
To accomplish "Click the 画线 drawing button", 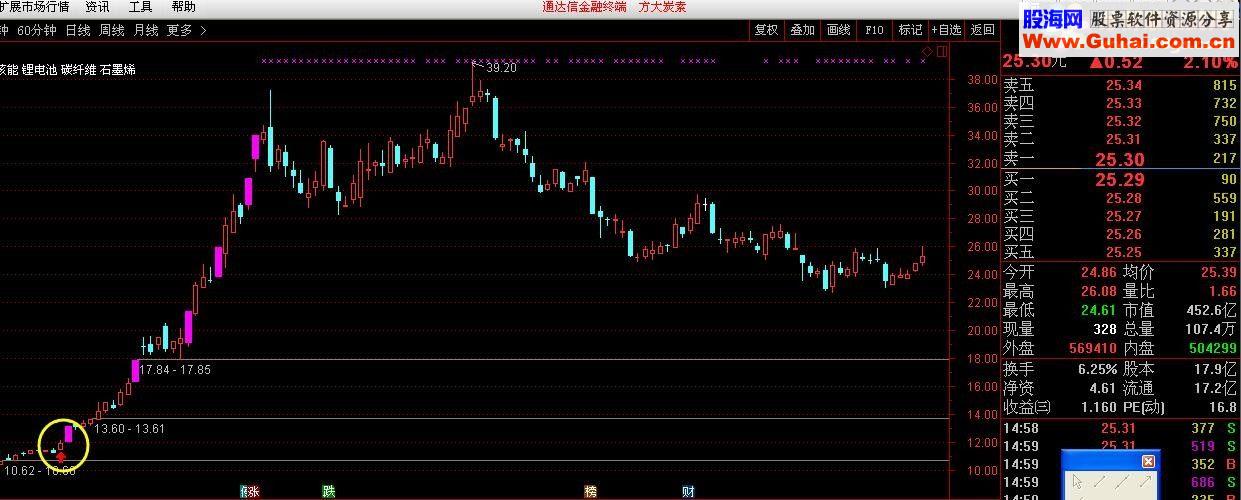I will click(838, 30).
